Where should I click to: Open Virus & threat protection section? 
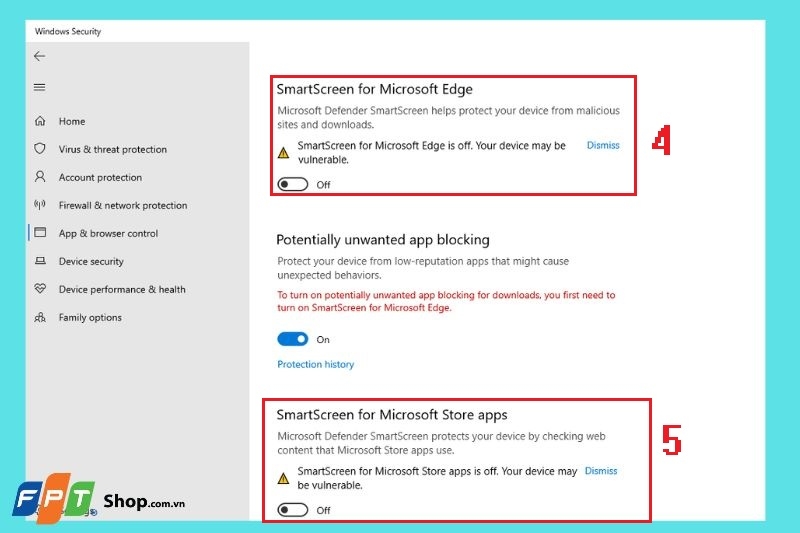tap(113, 149)
